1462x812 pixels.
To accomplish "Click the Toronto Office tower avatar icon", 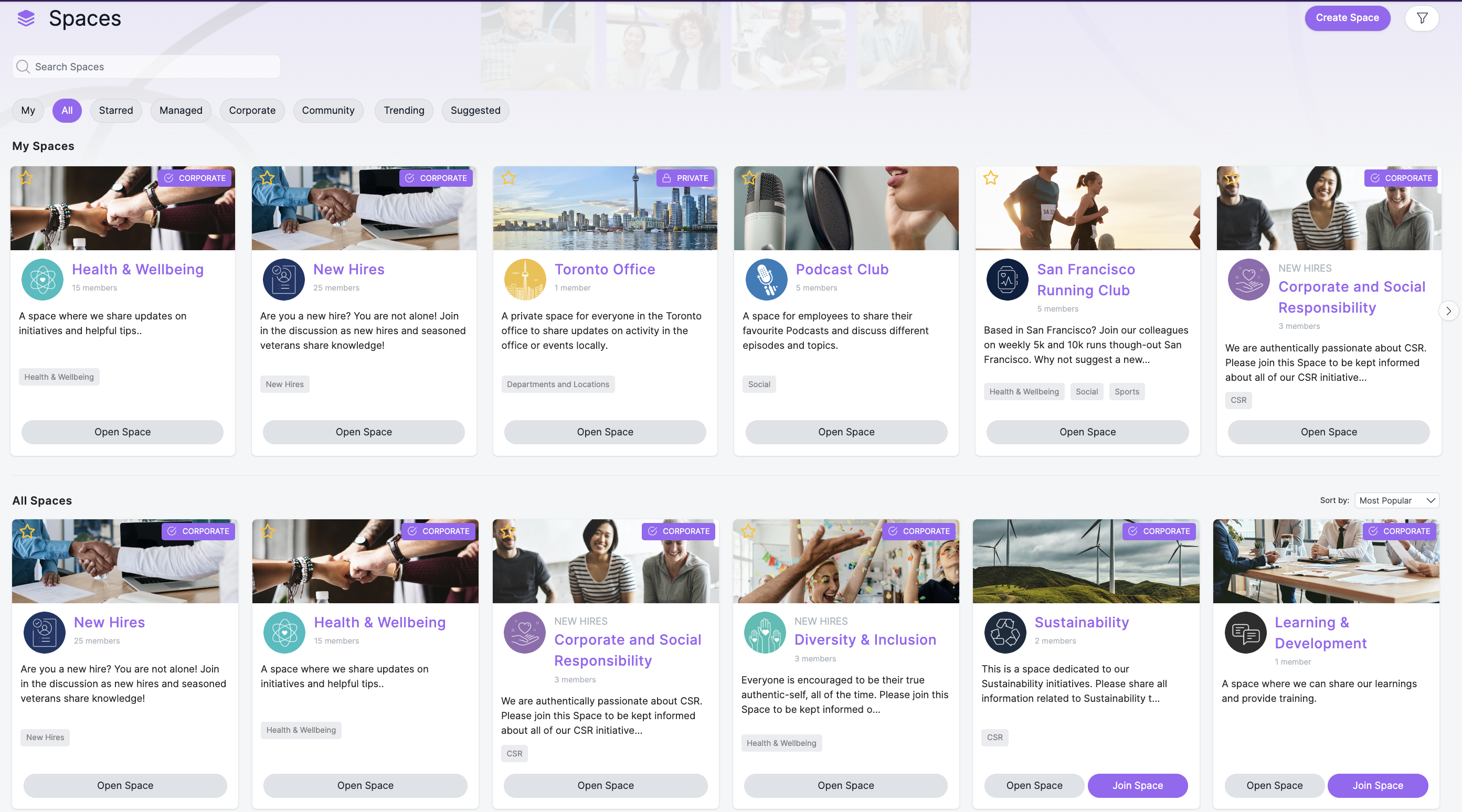I will 525,279.
